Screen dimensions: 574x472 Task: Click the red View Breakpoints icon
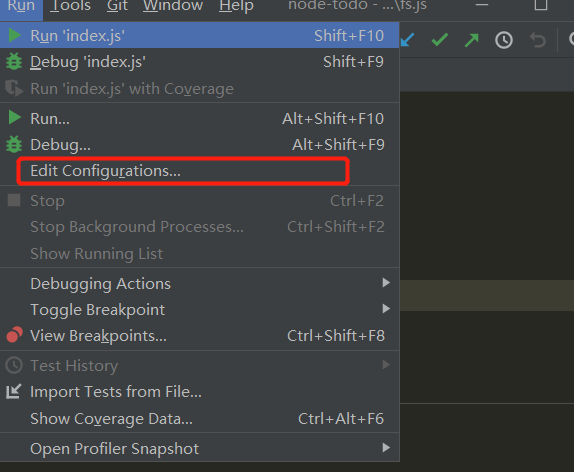pyautogui.click(x=15, y=335)
